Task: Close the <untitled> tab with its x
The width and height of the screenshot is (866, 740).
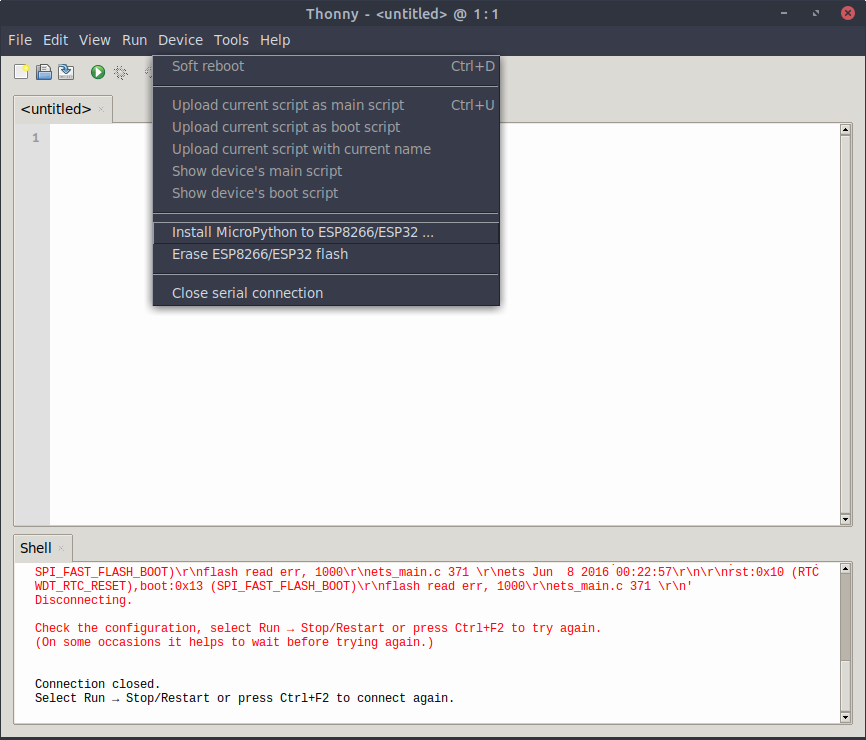Action: point(101,109)
